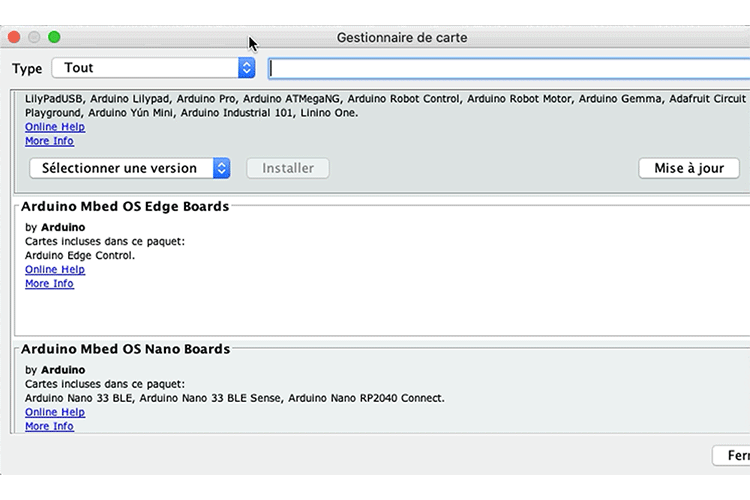Click the grey minimize window button
The width and height of the screenshot is (750, 500).
[34, 37]
